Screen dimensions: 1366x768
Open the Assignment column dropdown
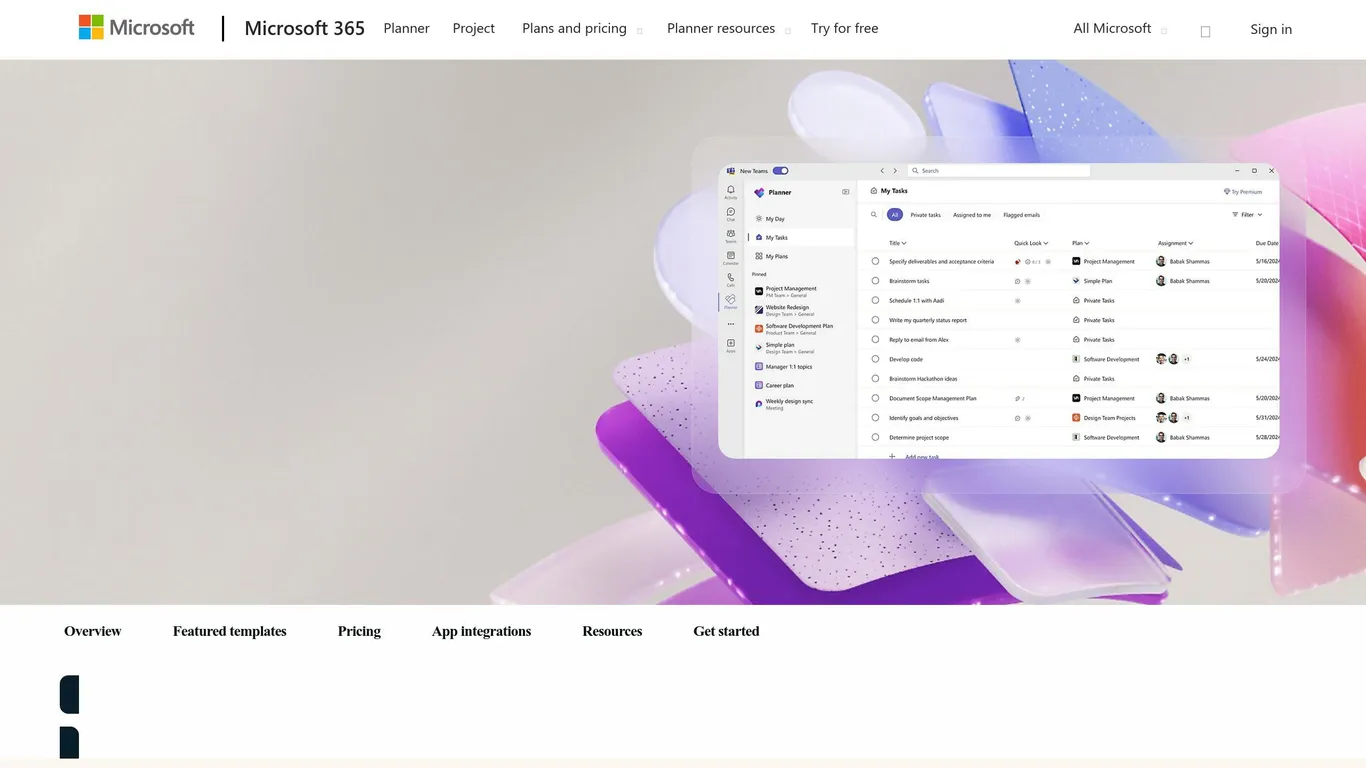point(1176,243)
